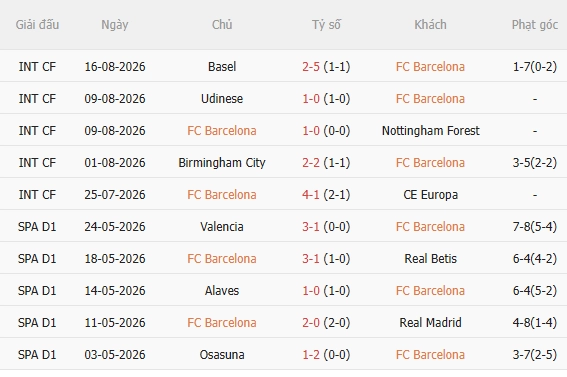Select Osasuna team name
Image resolution: width=567 pixels, height=377 pixels.
tap(222, 355)
